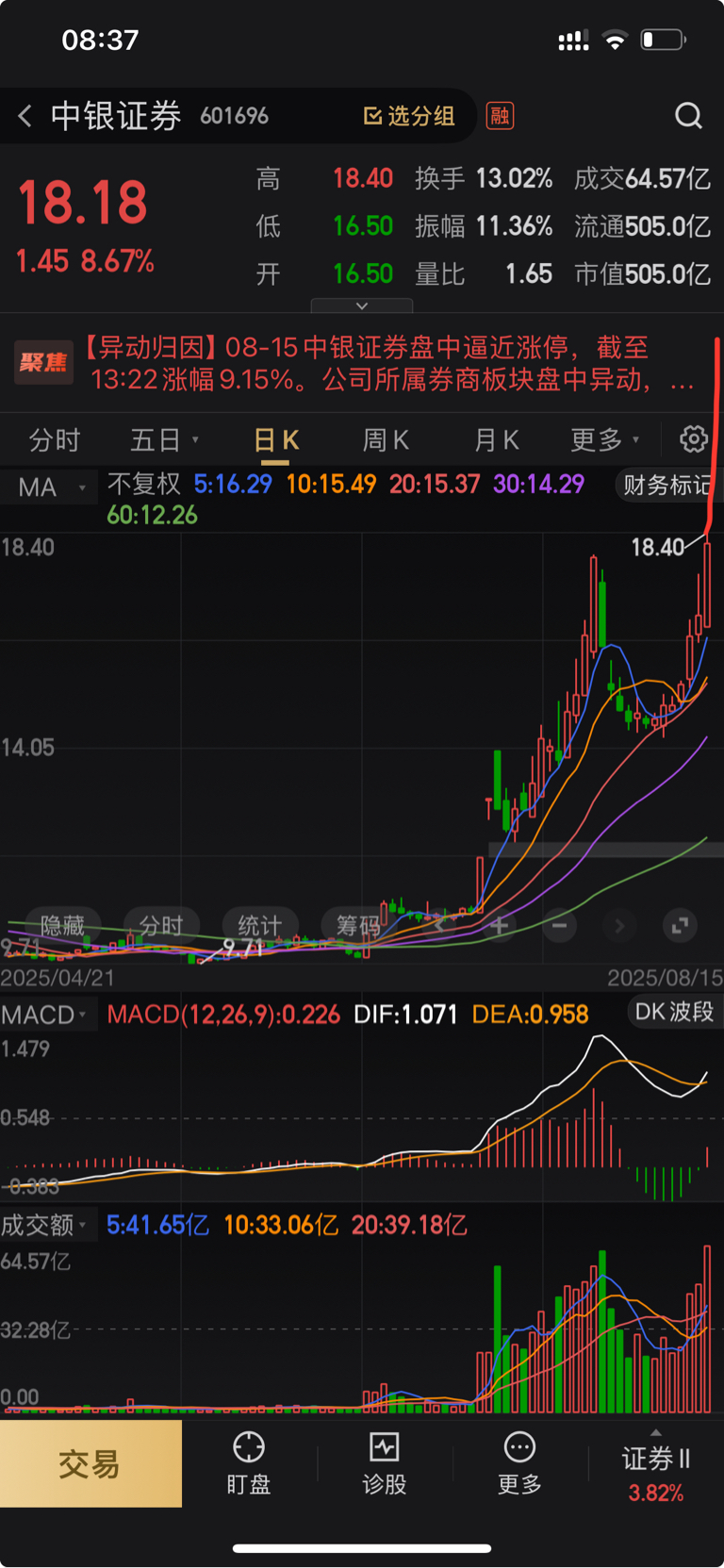This screenshot has width=724, height=1568.
Task: Open the 更多 period dropdown
Action: pos(604,440)
